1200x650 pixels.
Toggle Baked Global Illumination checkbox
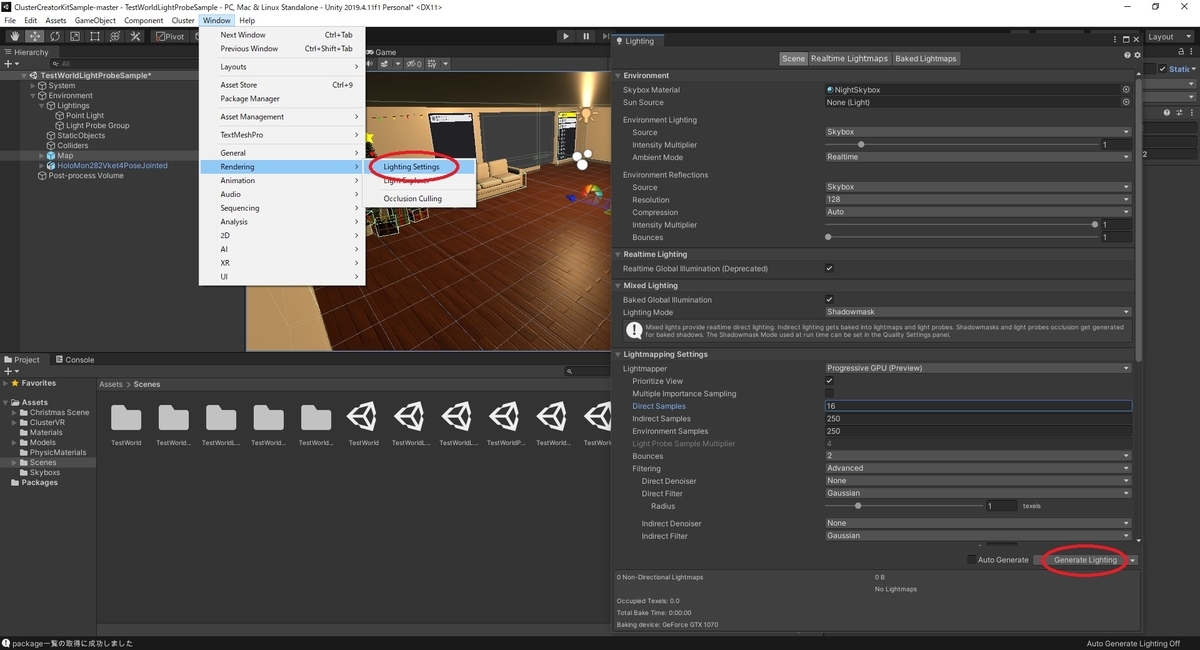point(829,299)
